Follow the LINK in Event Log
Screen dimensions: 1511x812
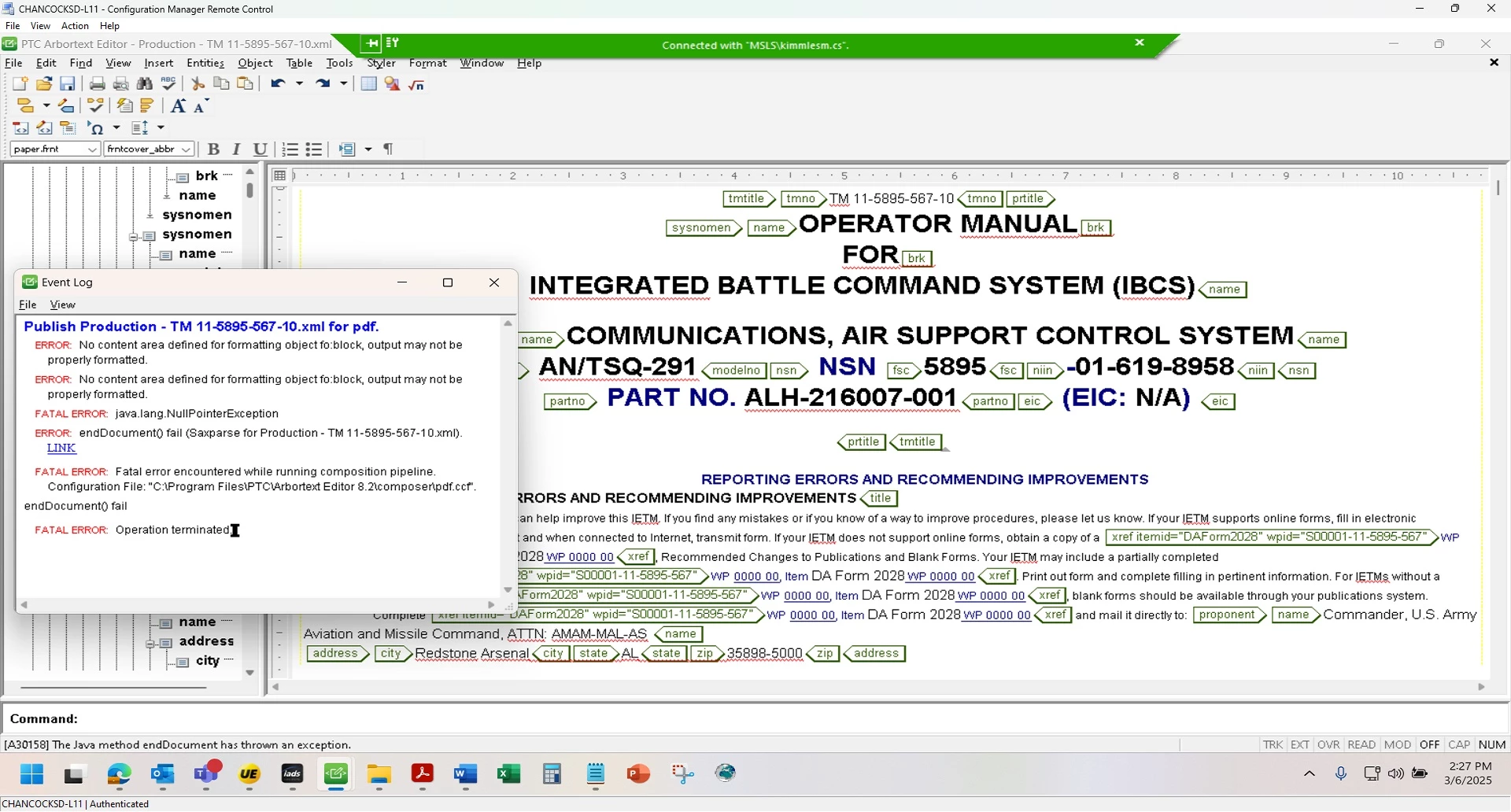pyautogui.click(x=61, y=448)
